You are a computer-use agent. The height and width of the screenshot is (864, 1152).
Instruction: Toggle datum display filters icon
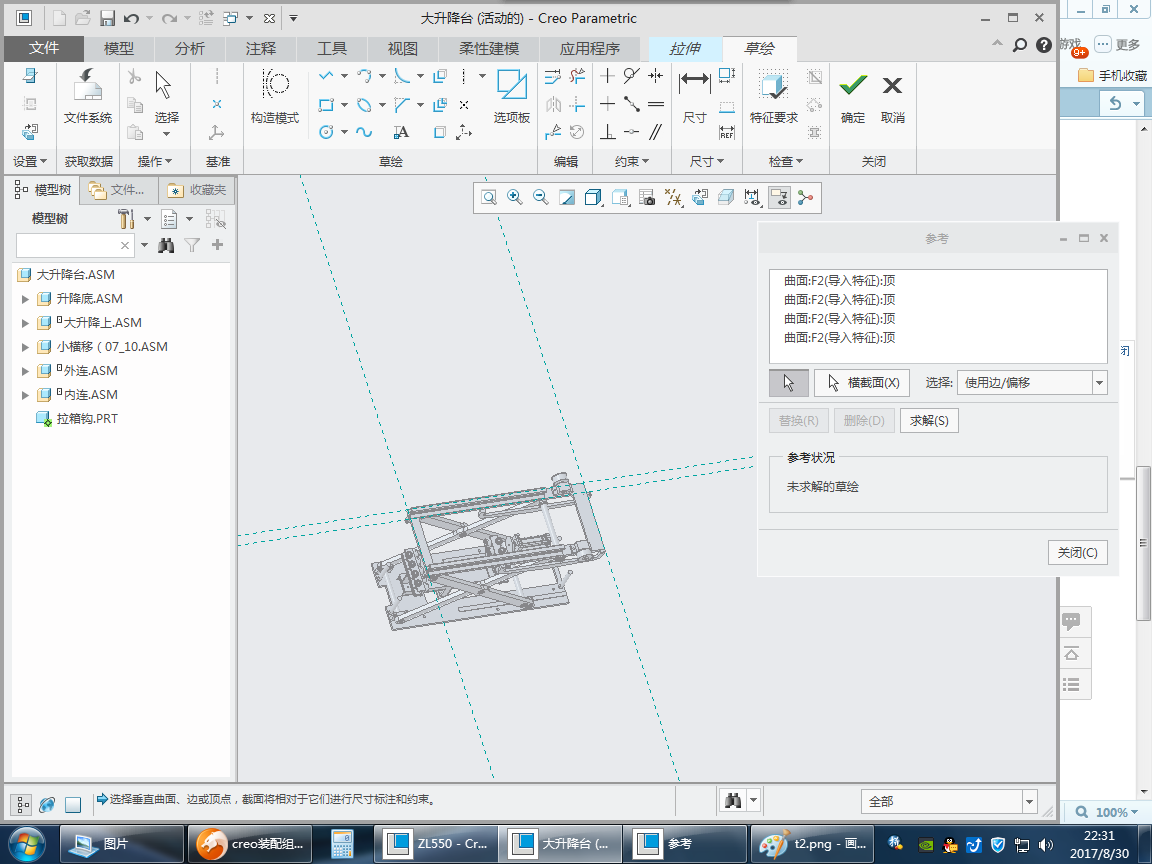click(673, 197)
